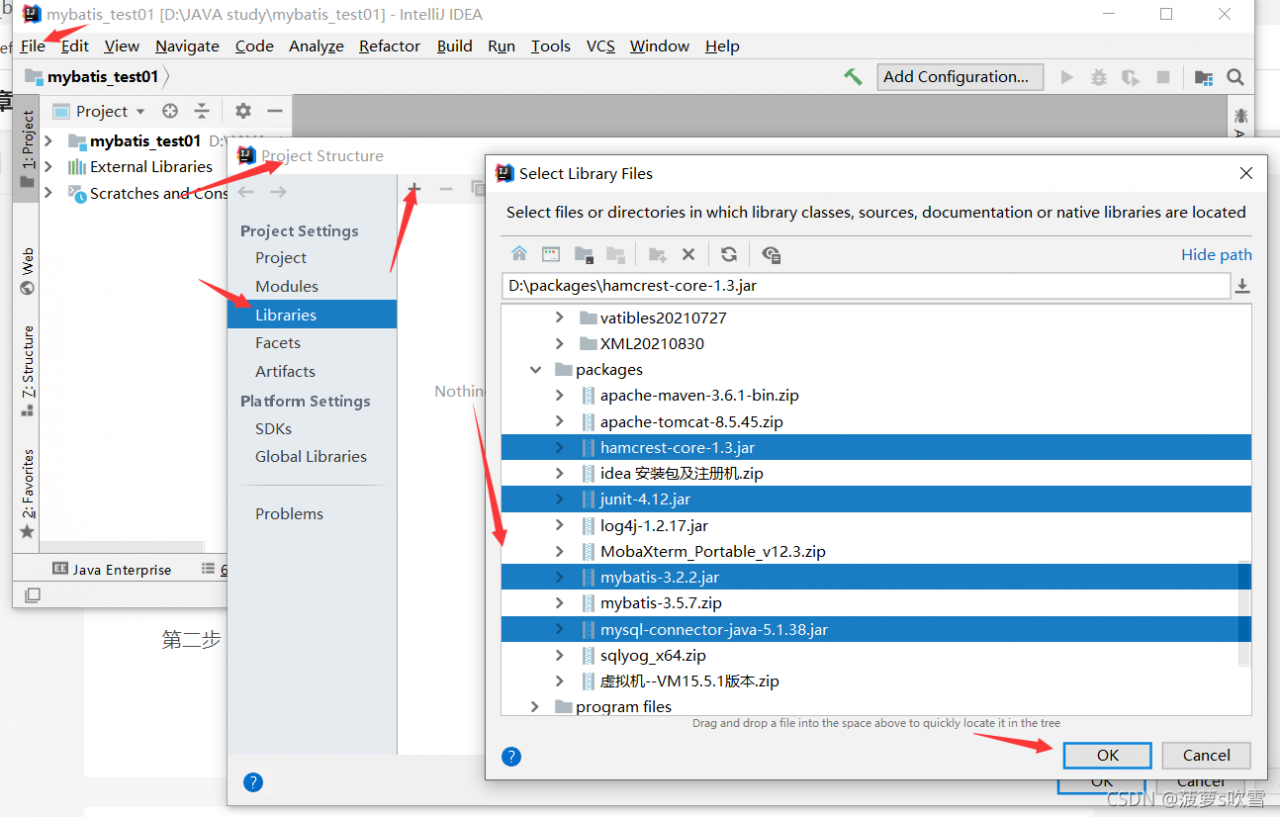Viewport: 1280px width, 817px height.
Task: Expand the mybatis_test01 project node
Action: click(48, 141)
